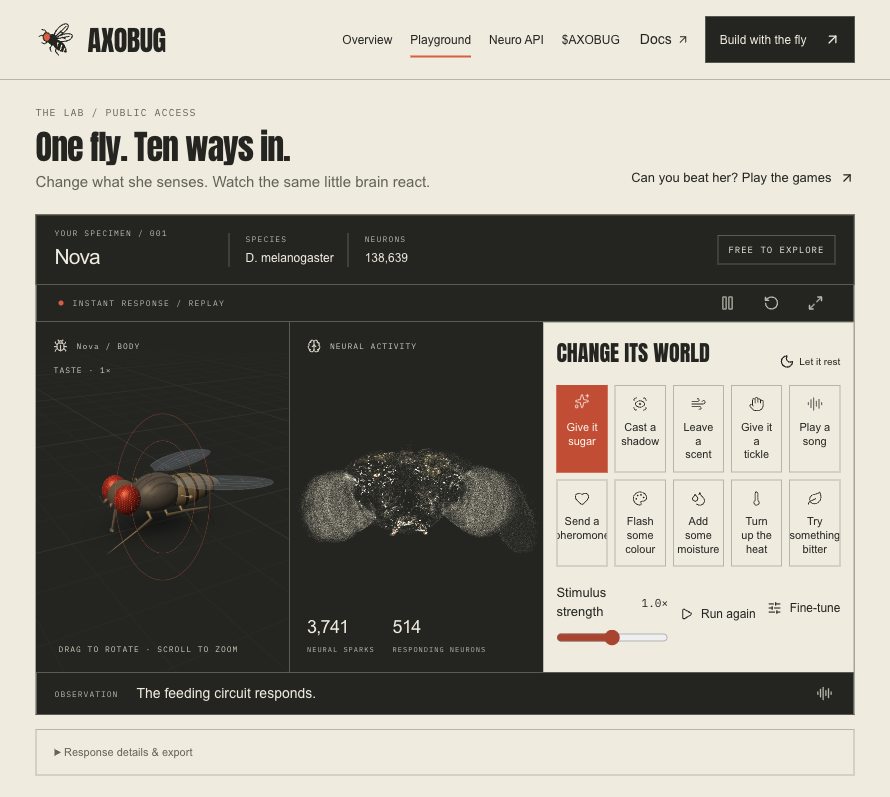Click the observation text The feeding circuit responds.

click(x=226, y=693)
